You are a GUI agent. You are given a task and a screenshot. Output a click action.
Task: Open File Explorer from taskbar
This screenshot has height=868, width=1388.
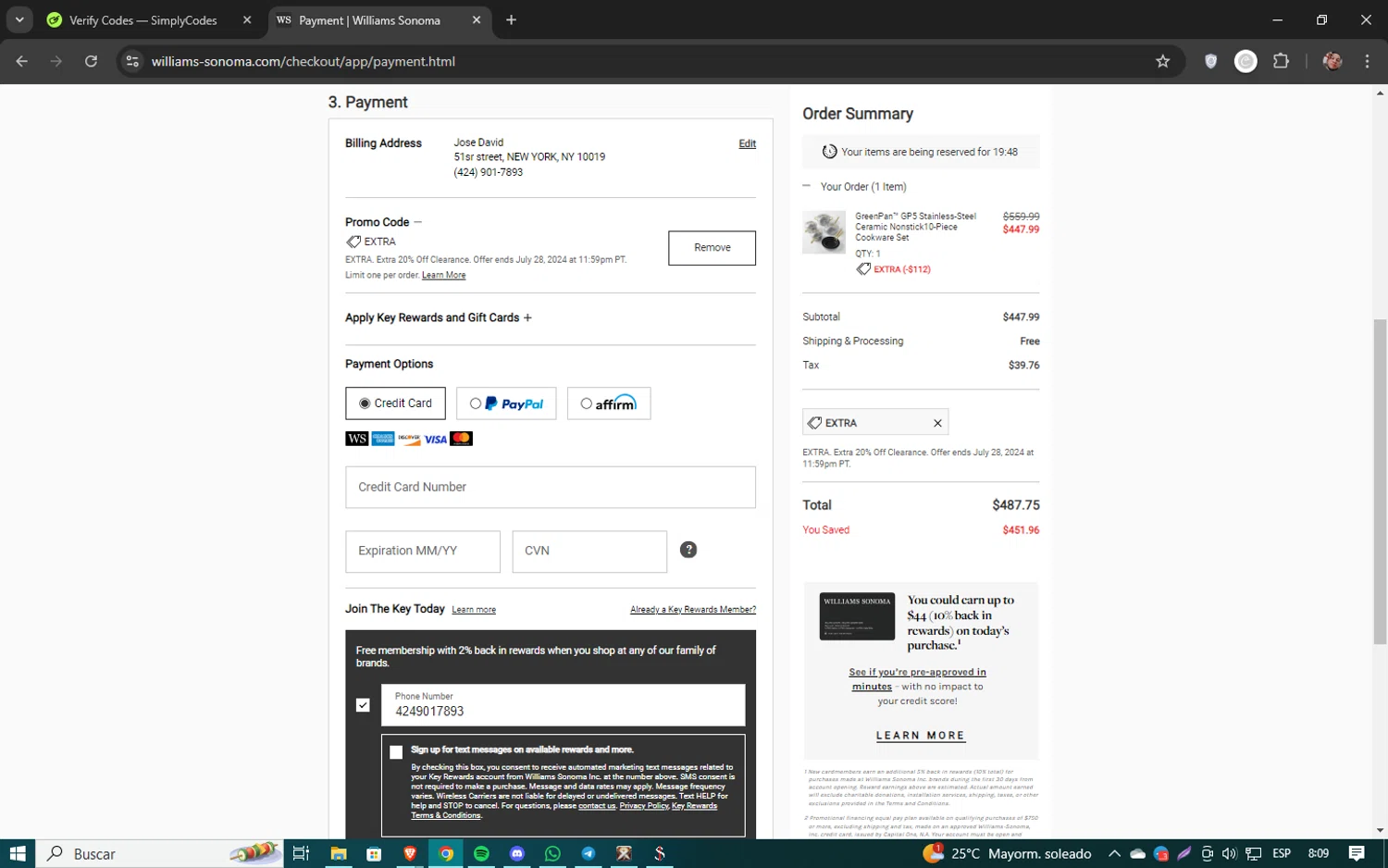tap(338, 853)
